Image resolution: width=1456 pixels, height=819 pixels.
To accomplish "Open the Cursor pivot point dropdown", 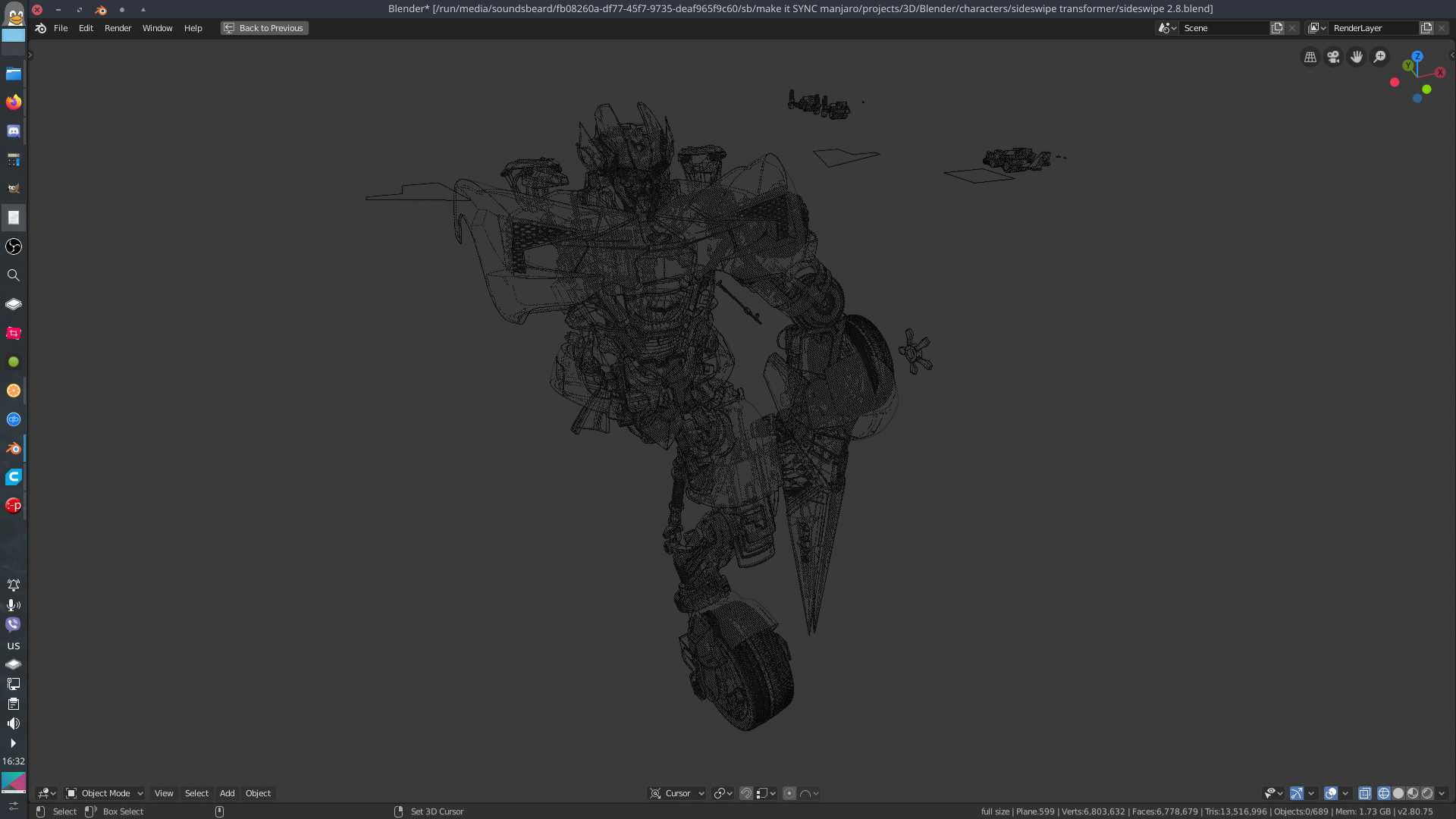I will (677, 793).
